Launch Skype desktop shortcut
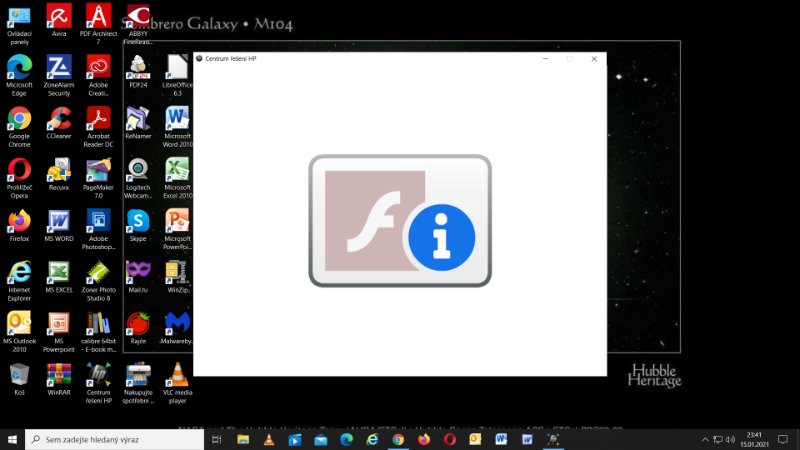Screen dimensions: 800x450 point(138,225)
